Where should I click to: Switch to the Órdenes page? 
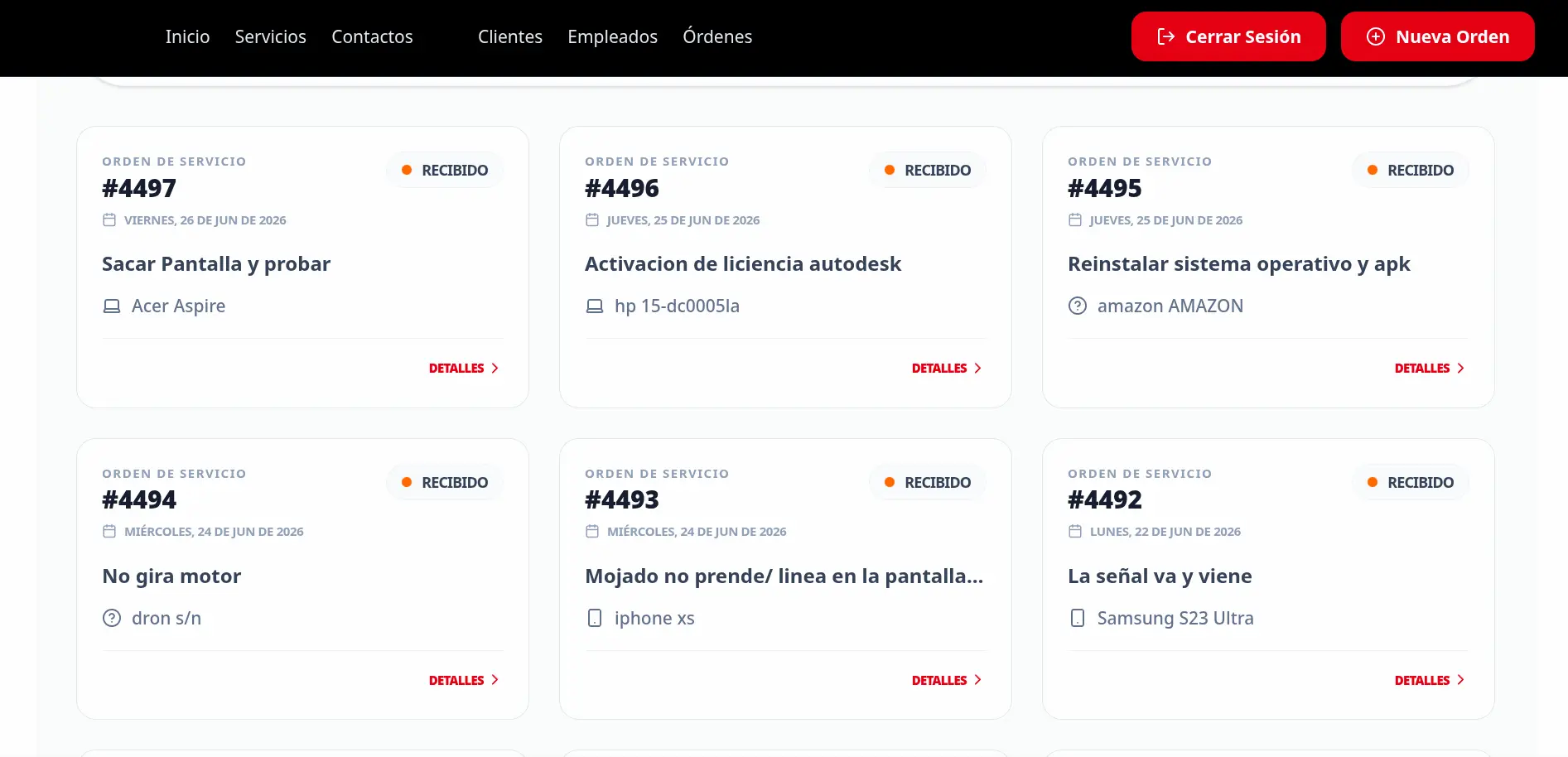pyautogui.click(x=717, y=36)
